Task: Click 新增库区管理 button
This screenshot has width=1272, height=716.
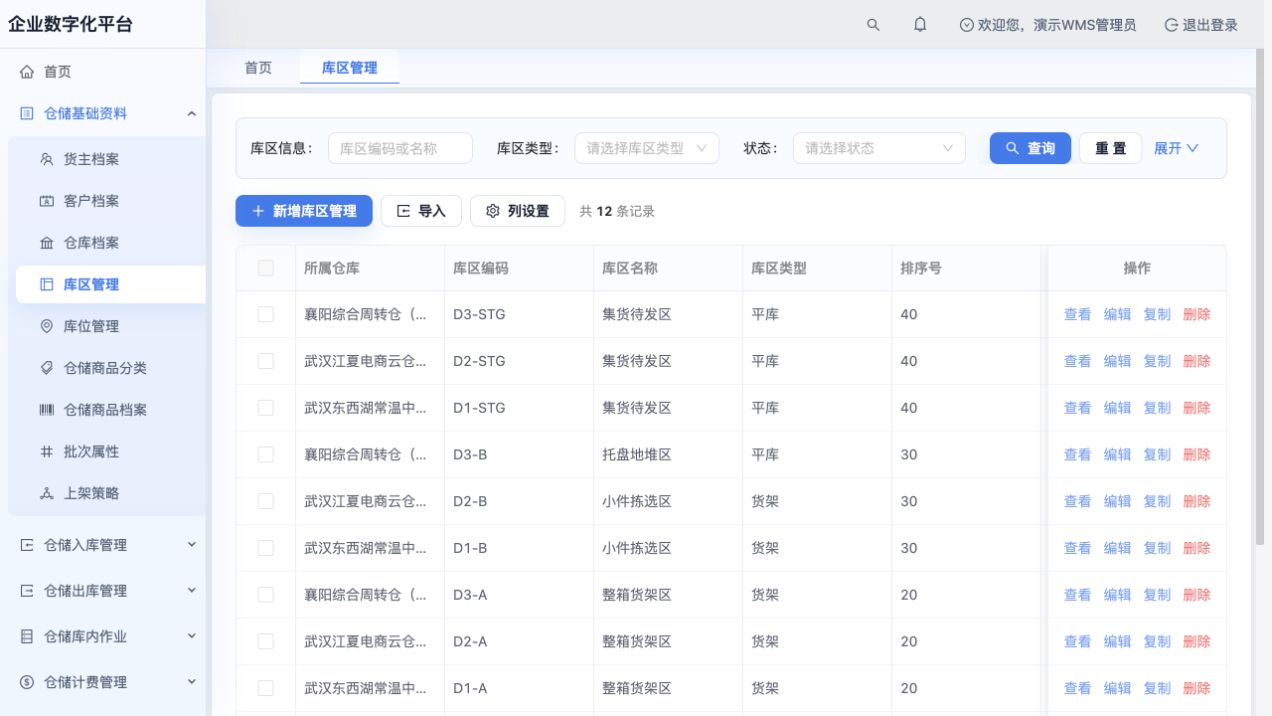Action: click(x=304, y=211)
